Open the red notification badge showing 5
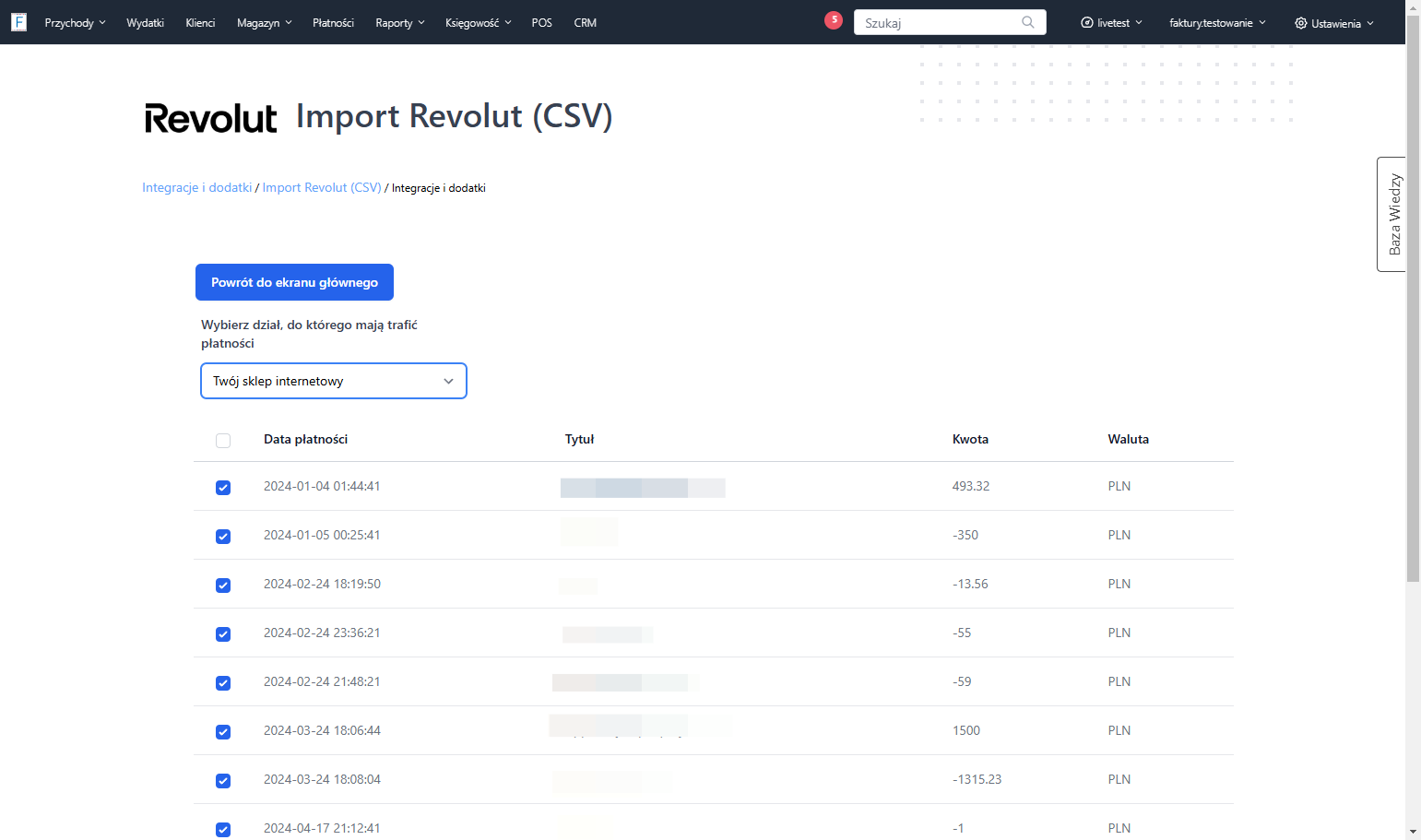The image size is (1421, 840). [x=834, y=19]
